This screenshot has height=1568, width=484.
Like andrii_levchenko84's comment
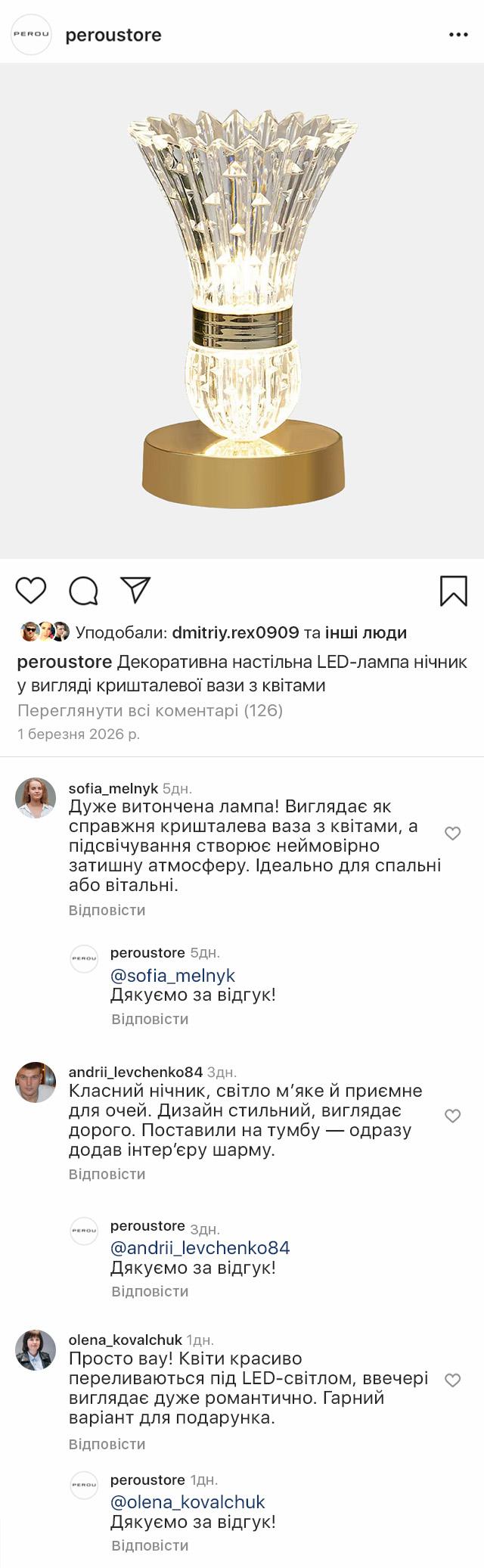tap(452, 1116)
